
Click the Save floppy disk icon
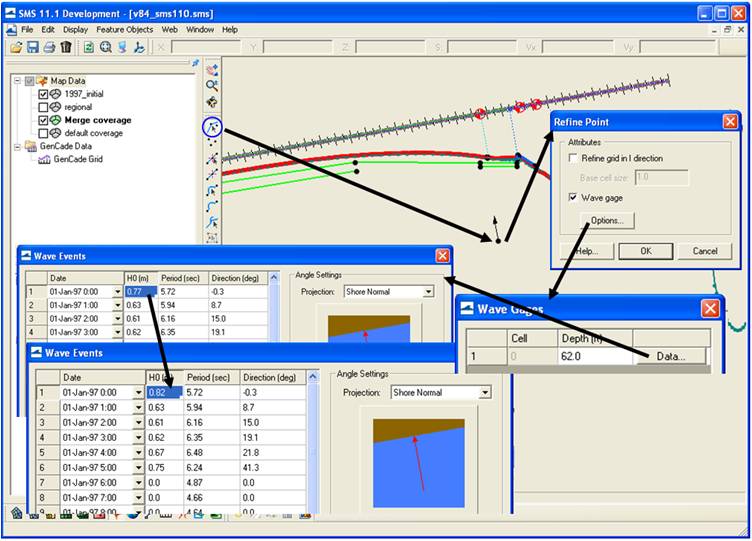(x=33, y=47)
